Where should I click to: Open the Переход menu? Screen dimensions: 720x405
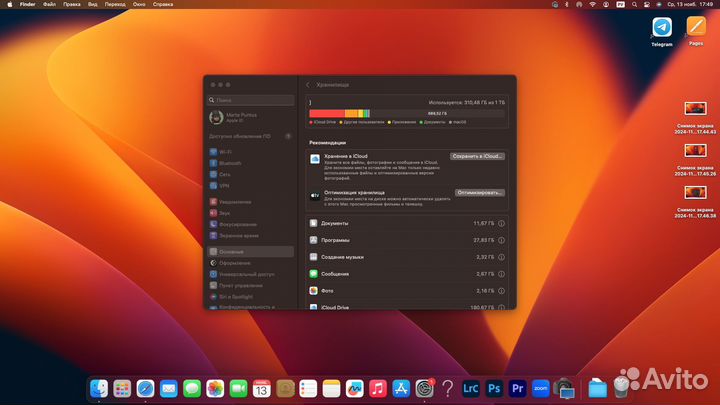[x=115, y=4]
